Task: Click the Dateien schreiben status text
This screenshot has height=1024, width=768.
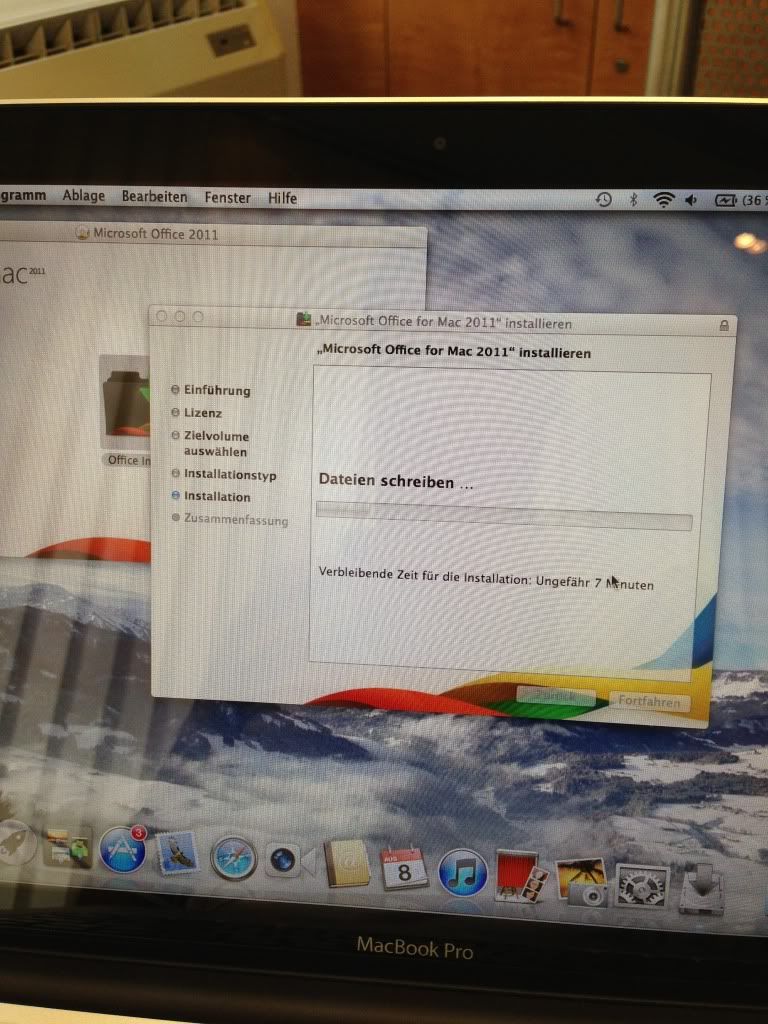Action: (x=395, y=481)
